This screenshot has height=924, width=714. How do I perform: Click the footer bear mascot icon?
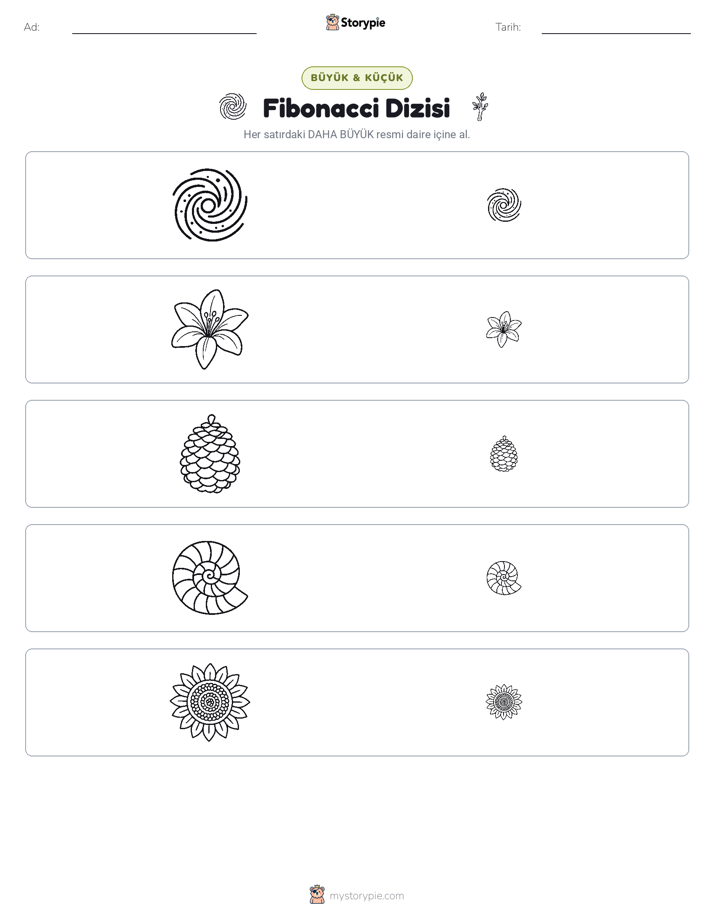tap(317, 895)
